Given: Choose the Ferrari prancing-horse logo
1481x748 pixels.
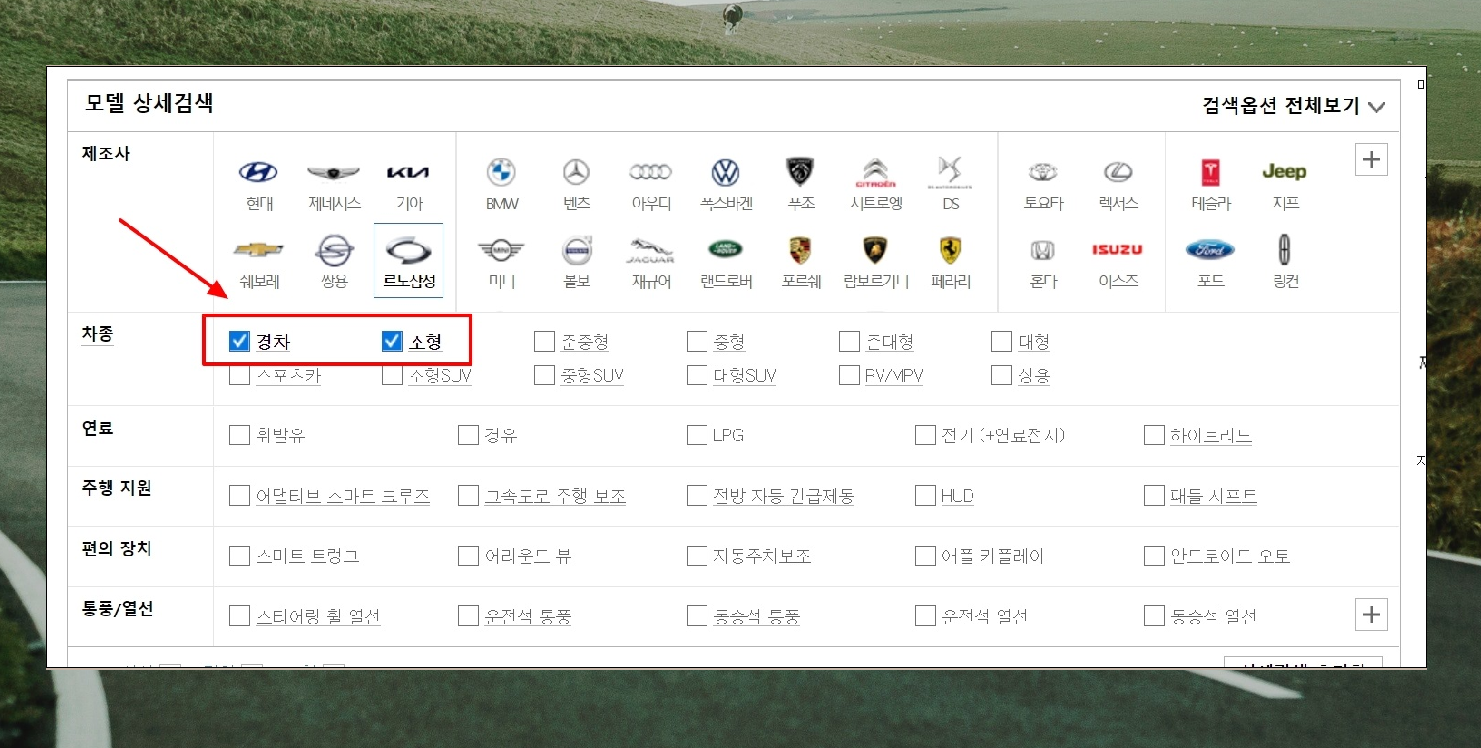Looking at the screenshot, I should (x=950, y=250).
